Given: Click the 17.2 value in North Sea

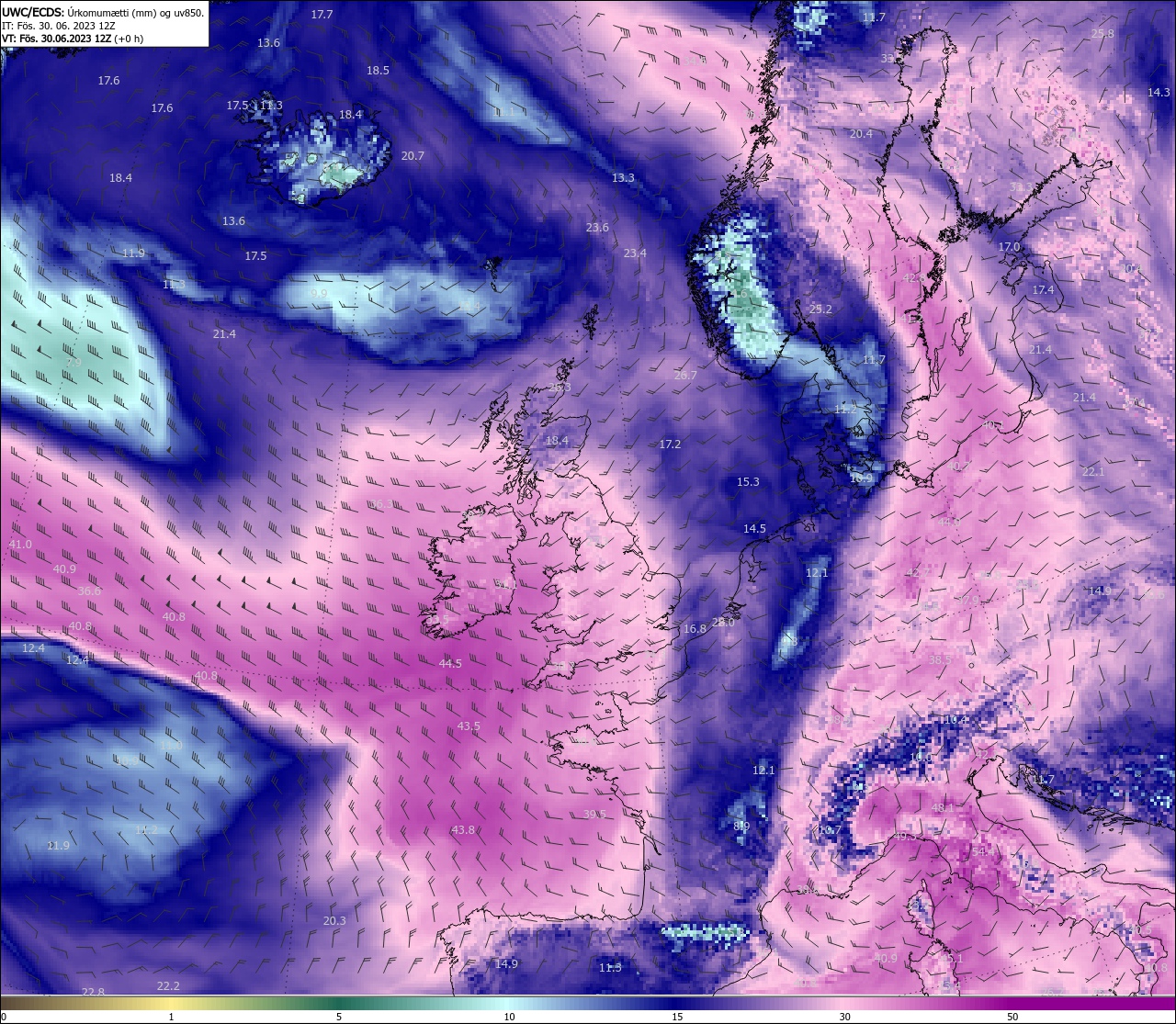Looking at the screenshot, I should coord(670,444).
